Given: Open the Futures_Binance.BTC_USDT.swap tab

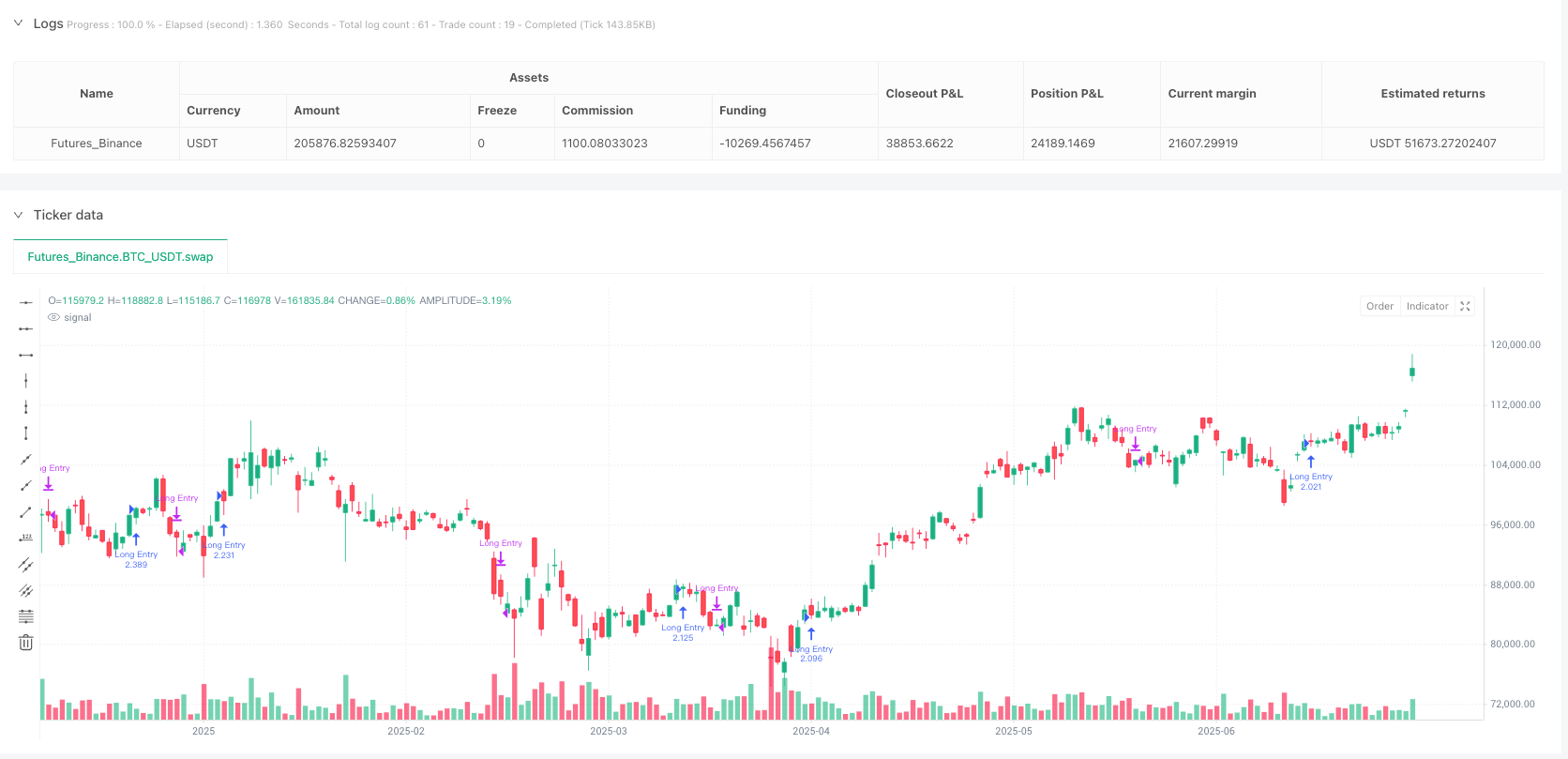Looking at the screenshot, I should click(120, 256).
